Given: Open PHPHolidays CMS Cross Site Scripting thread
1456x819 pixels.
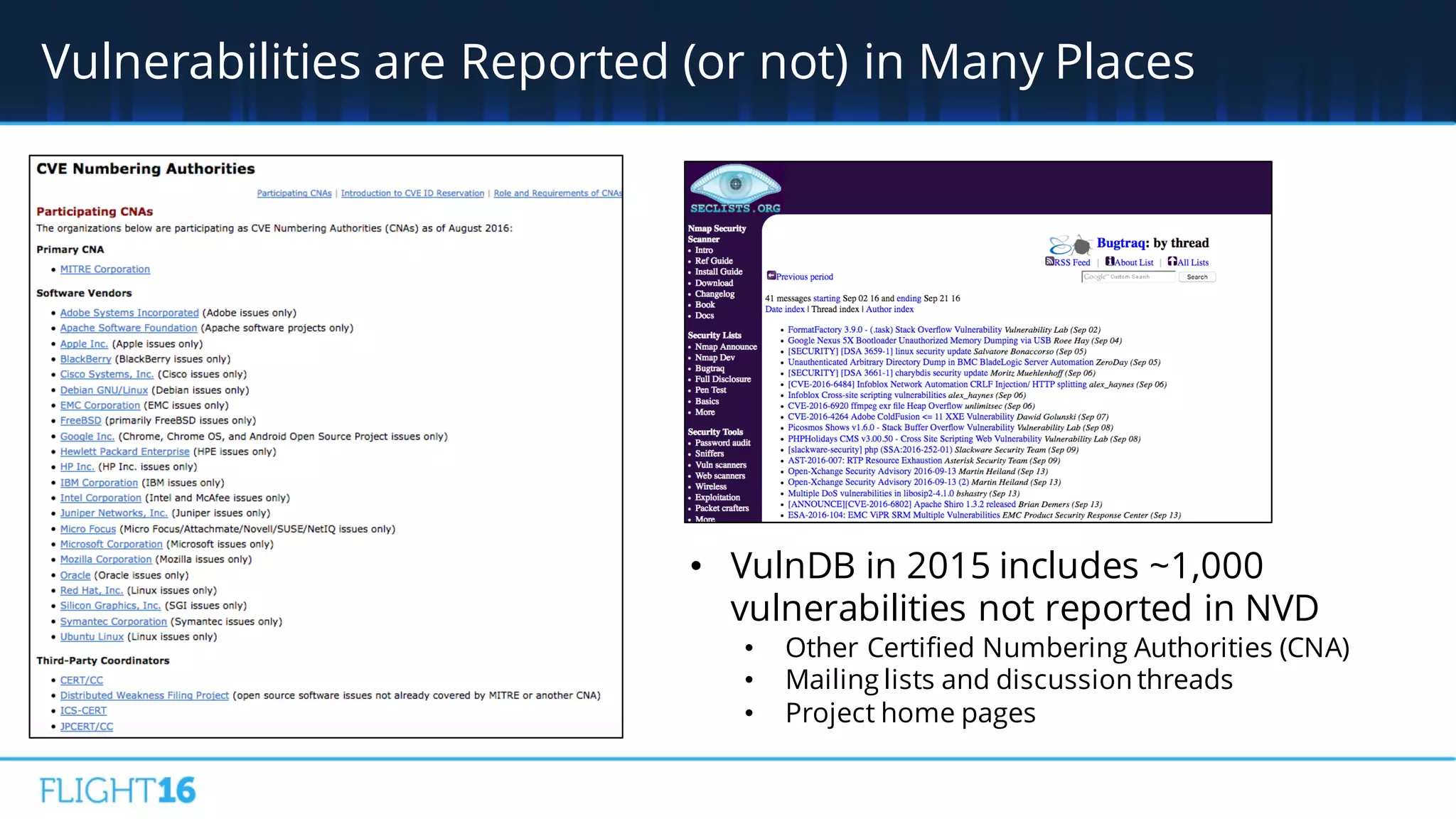Looking at the screenshot, I should coord(914,439).
